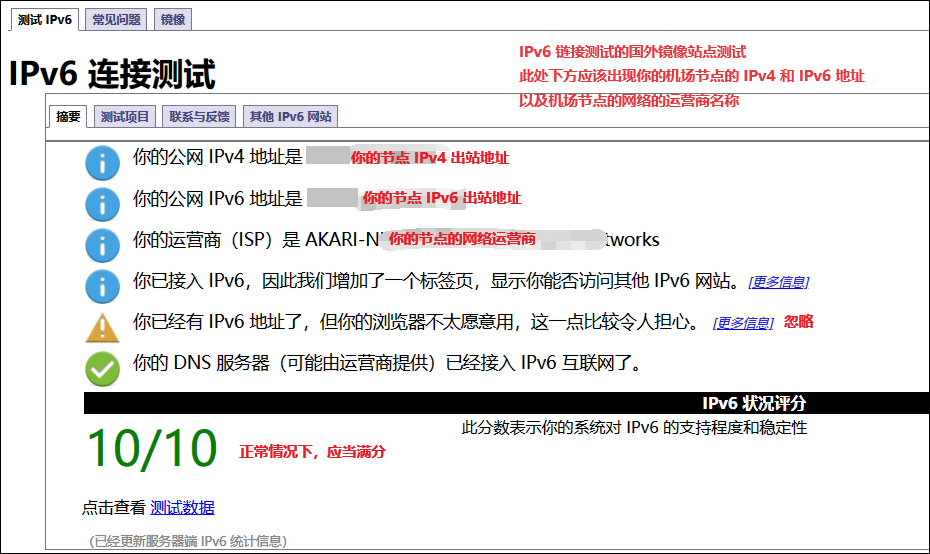Click info icon beside 你已接入 IPv6 row
The width and height of the screenshot is (930, 554).
click(103, 286)
